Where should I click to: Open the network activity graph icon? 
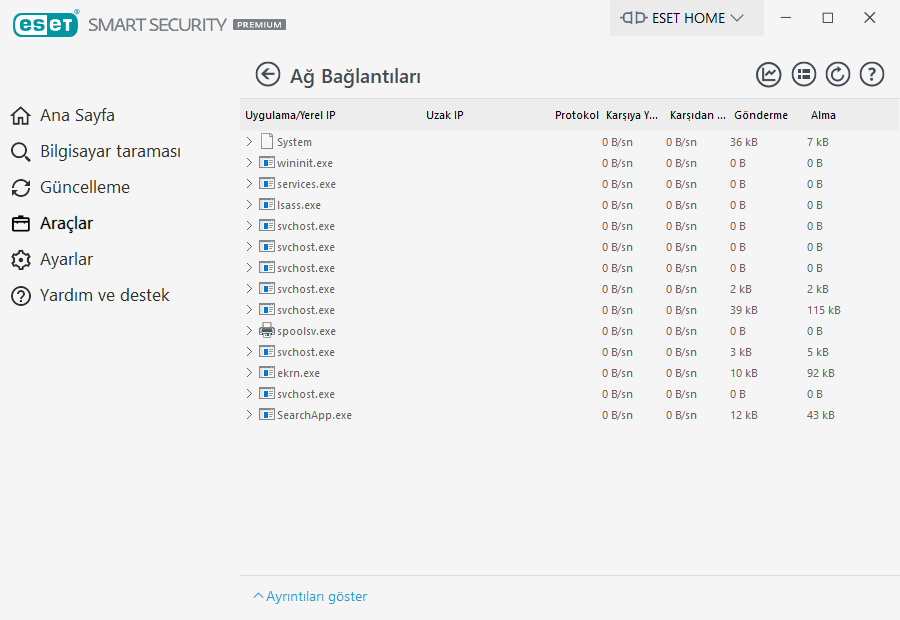769,75
